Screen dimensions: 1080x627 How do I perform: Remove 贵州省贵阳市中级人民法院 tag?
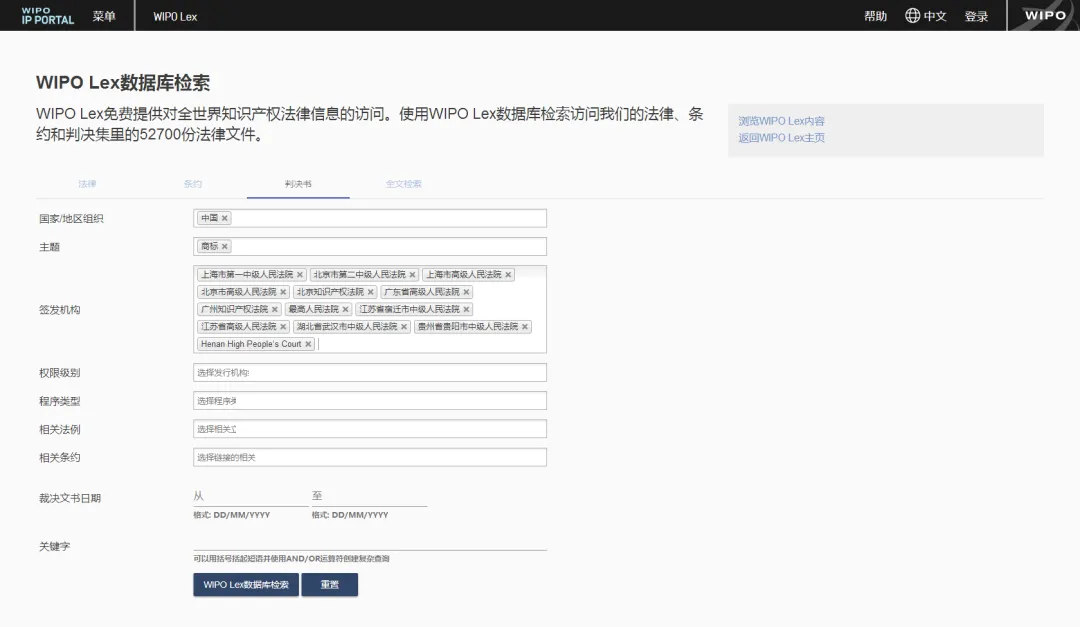[x=525, y=327]
